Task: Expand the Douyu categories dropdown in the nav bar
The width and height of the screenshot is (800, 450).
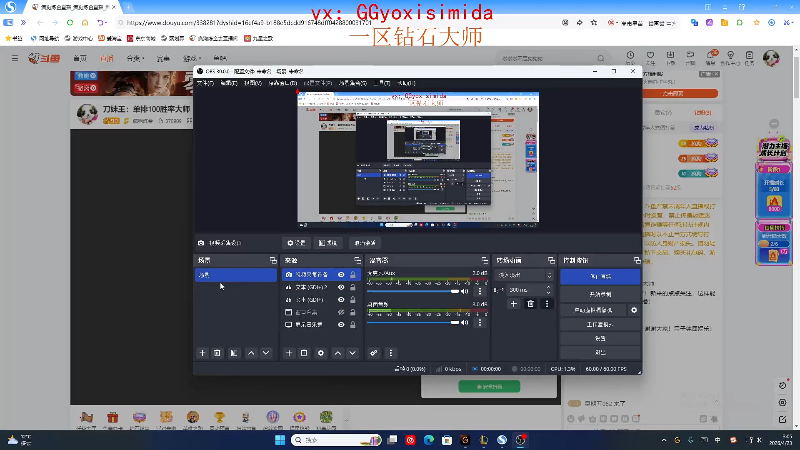Action: pos(136,59)
